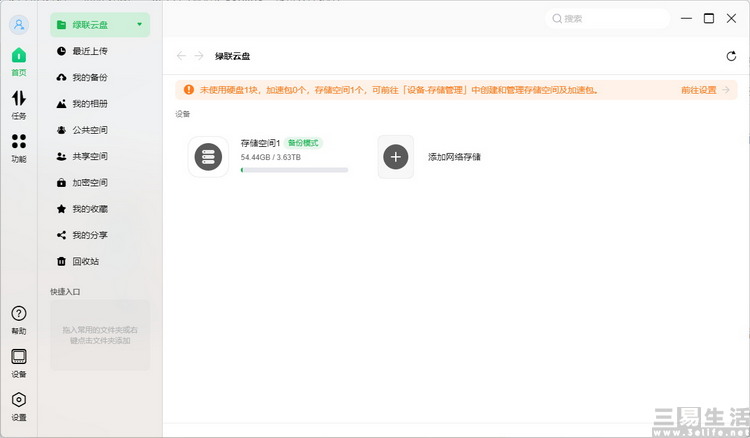Image resolution: width=750 pixels, height=438 pixels.
Task: Open the 任务 transfer tasks section
Action: [19, 105]
